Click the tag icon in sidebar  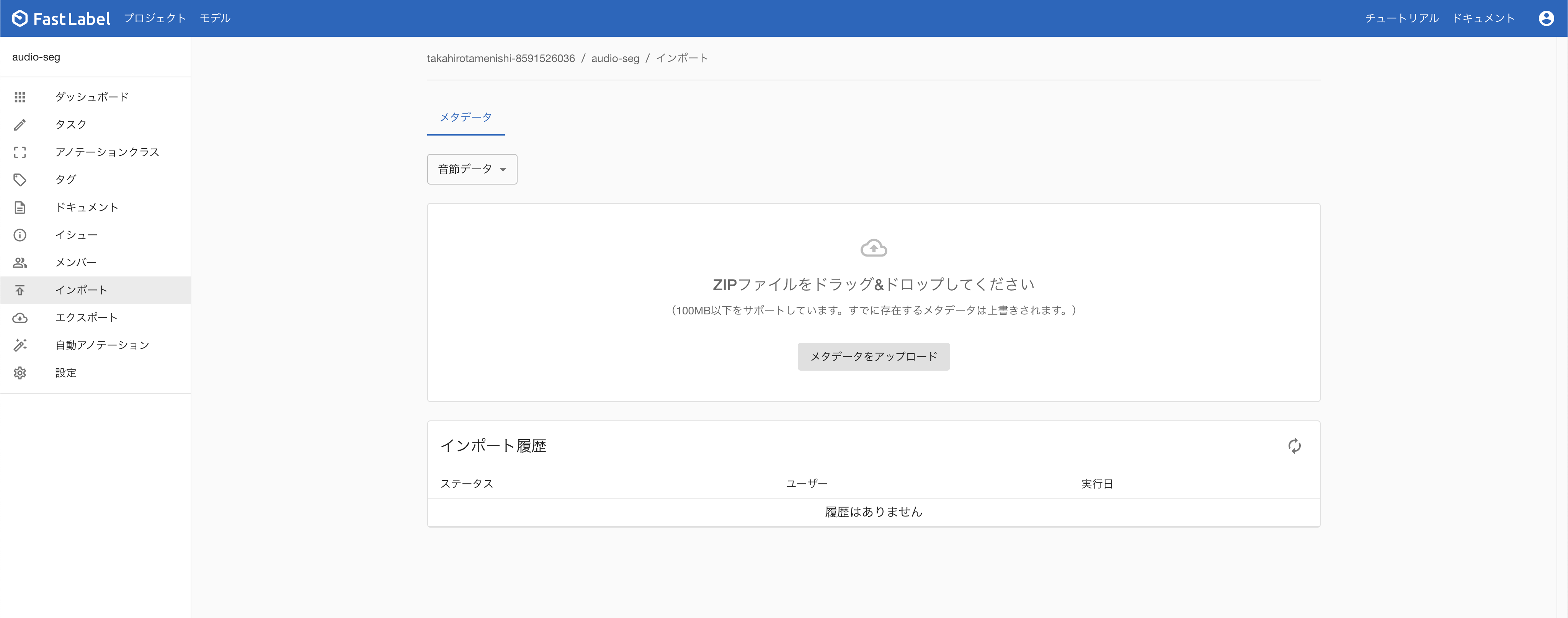20,180
